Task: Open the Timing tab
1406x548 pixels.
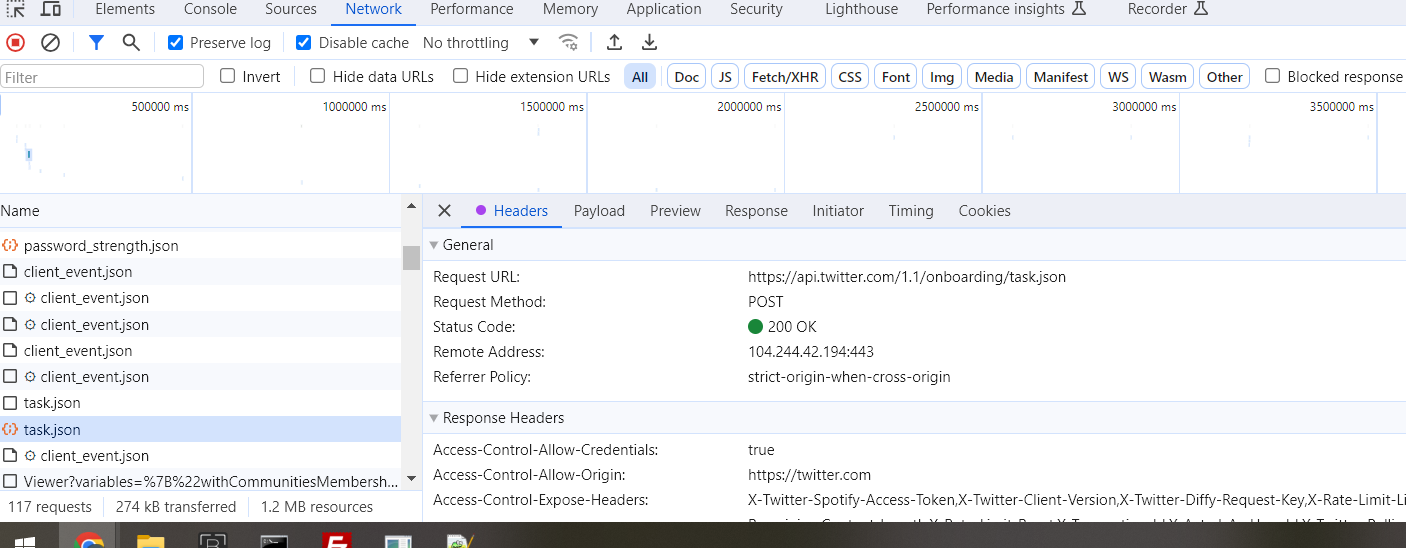Action: (x=911, y=211)
